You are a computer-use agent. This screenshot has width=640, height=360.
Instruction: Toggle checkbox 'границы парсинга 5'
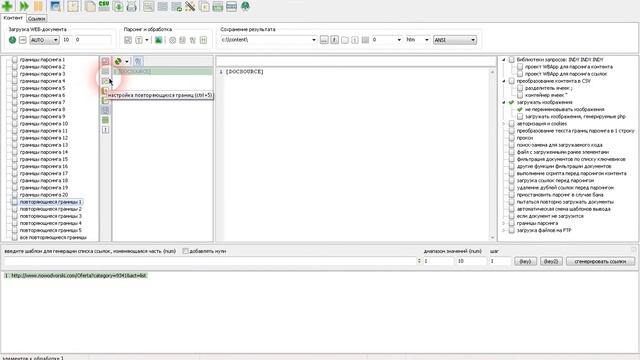[x=15, y=88]
